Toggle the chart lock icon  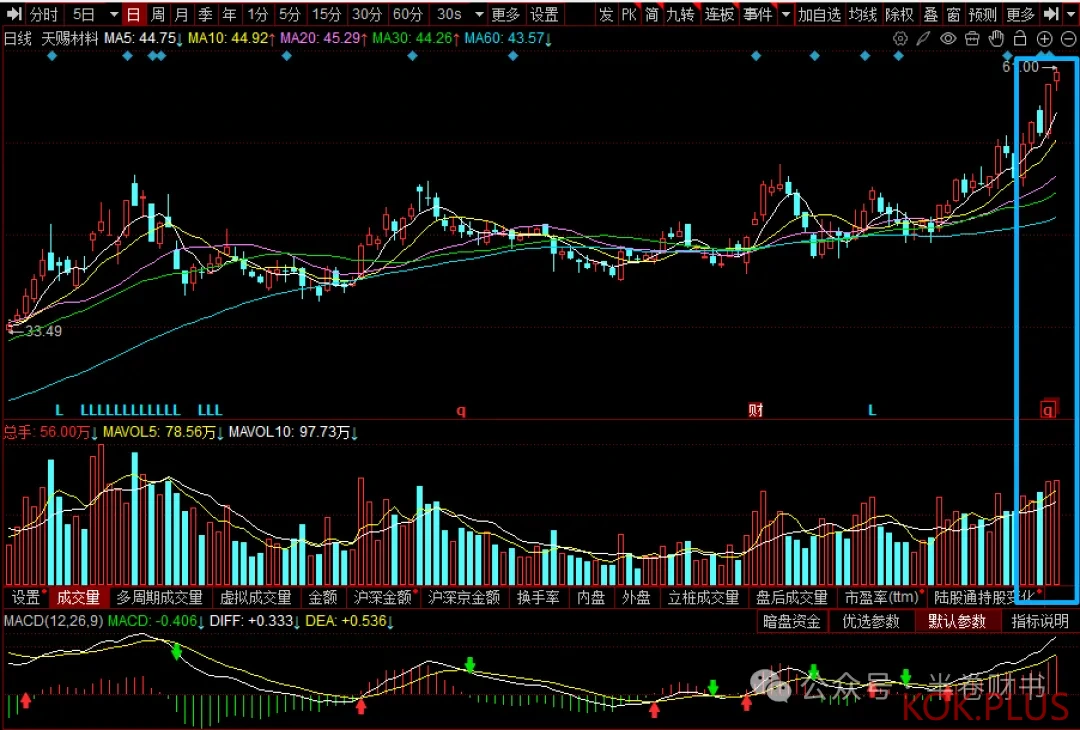coord(1020,39)
